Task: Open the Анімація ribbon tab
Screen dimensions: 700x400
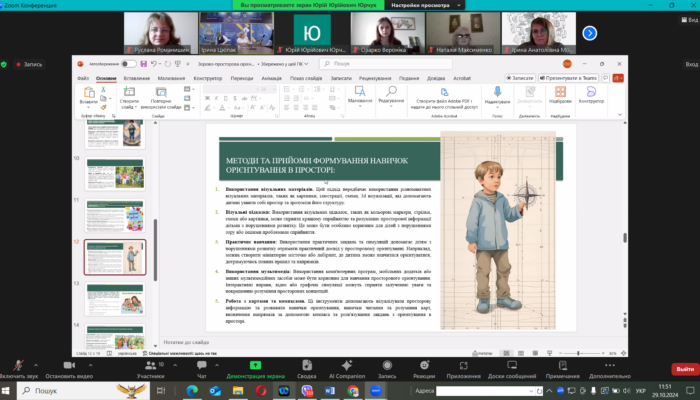Action: pyautogui.click(x=273, y=77)
